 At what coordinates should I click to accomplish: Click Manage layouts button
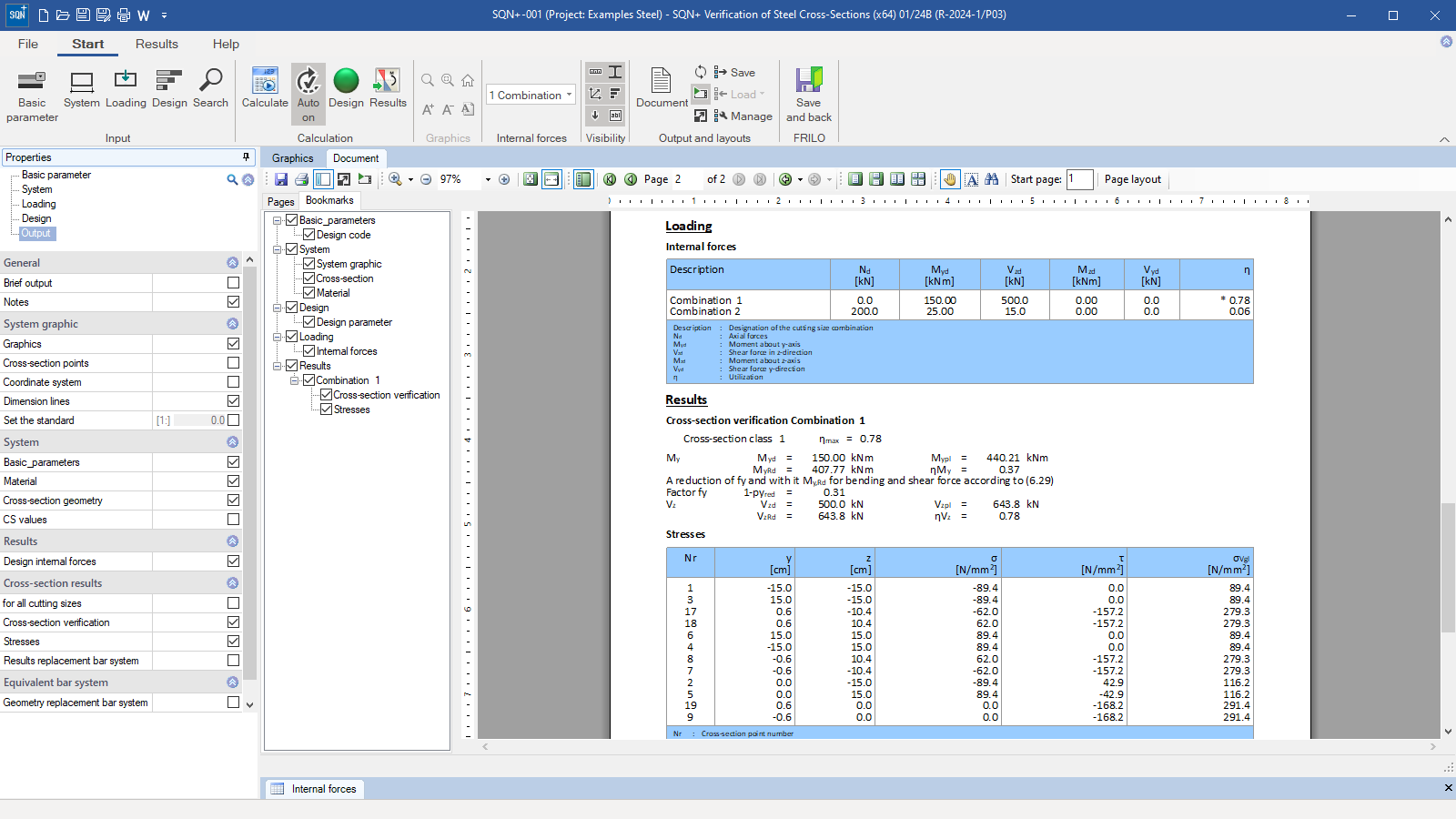click(743, 116)
